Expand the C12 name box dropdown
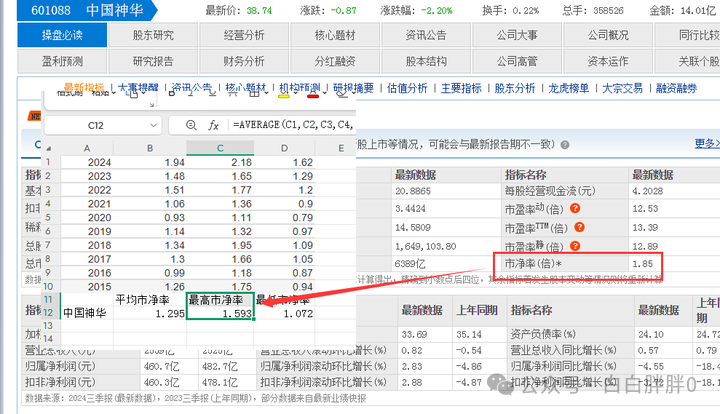This screenshot has width=720, height=414. (153, 125)
